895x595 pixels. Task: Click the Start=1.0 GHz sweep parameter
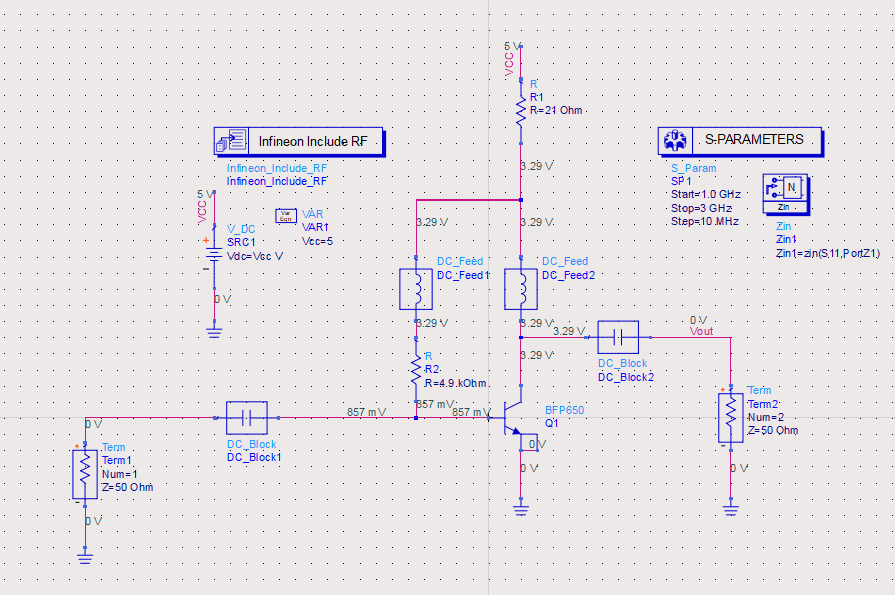(x=706, y=194)
